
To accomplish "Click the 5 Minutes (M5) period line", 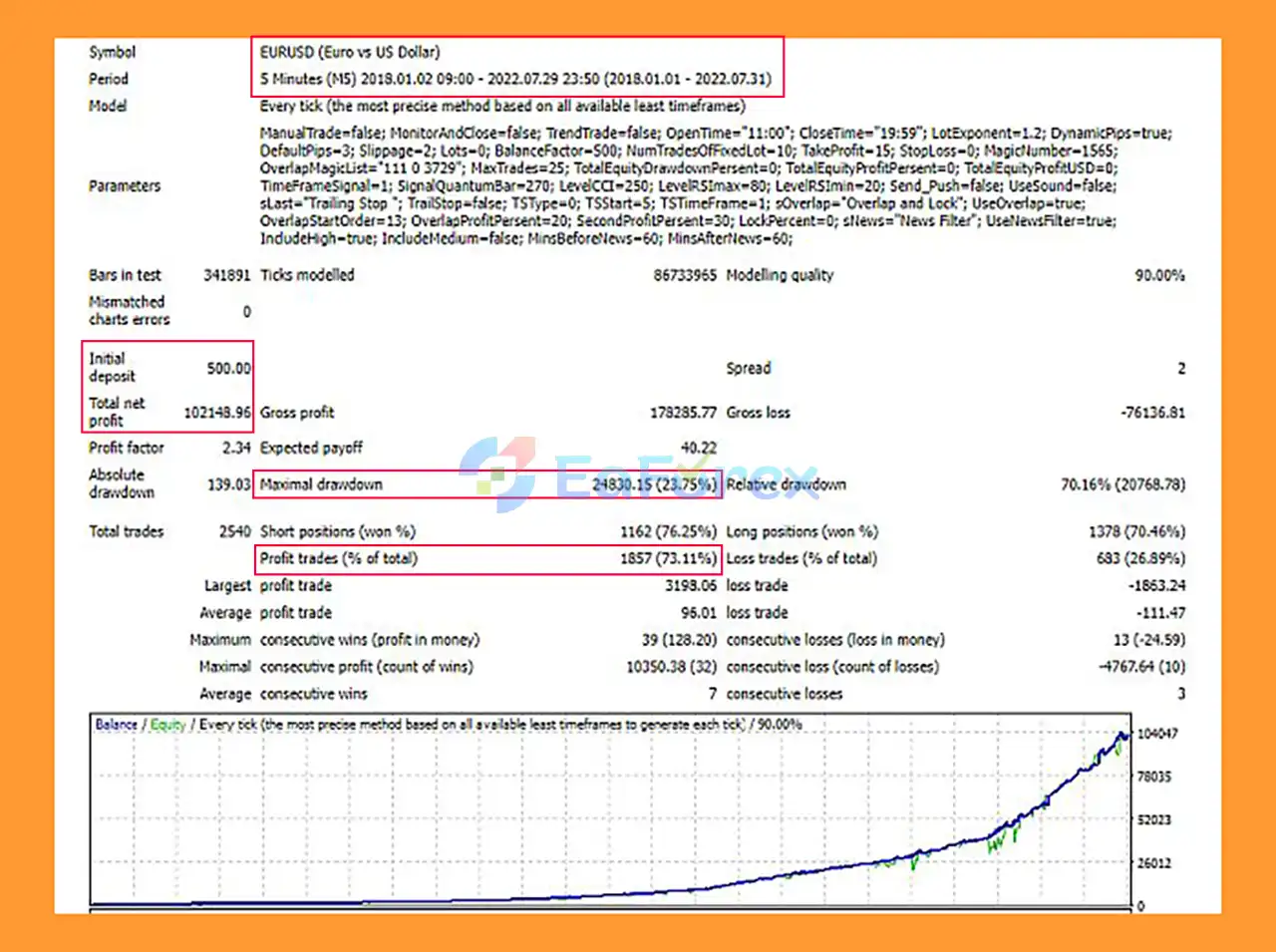I will [x=514, y=79].
